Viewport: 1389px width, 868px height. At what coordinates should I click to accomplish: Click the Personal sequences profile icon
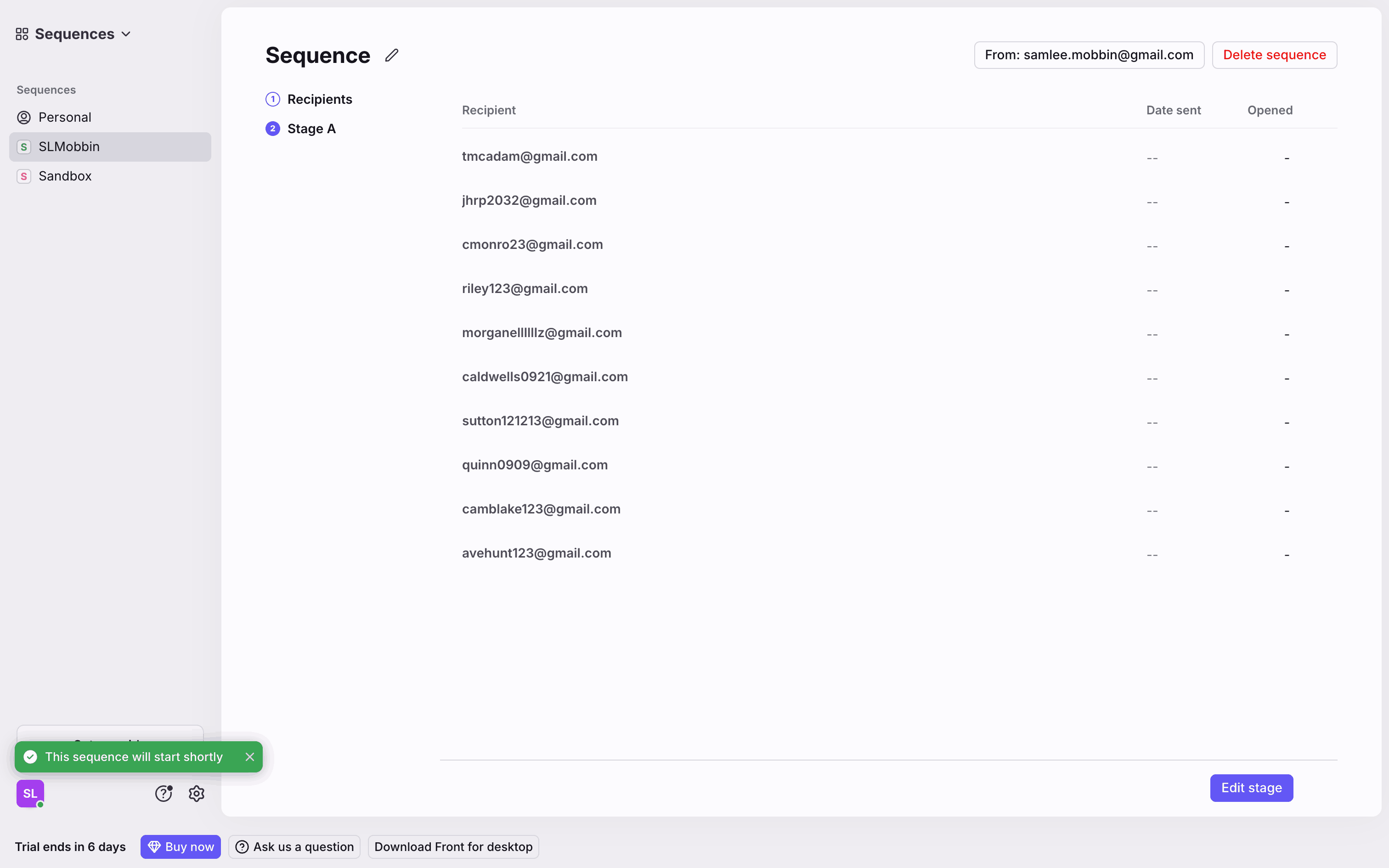[x=23, y=118]
